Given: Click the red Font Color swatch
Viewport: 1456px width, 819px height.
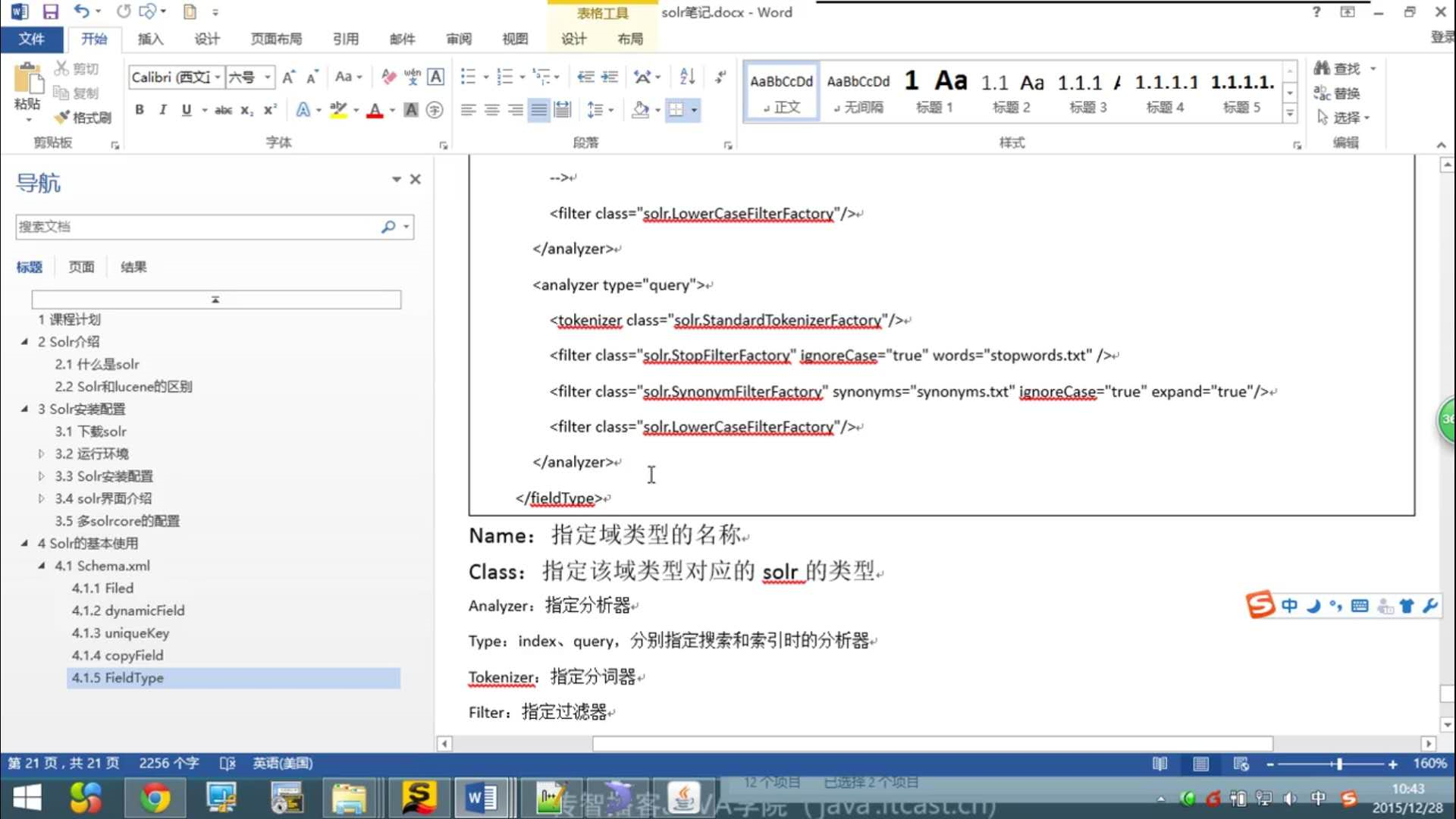Looking at the screenshot, I should tap(375, 110).
